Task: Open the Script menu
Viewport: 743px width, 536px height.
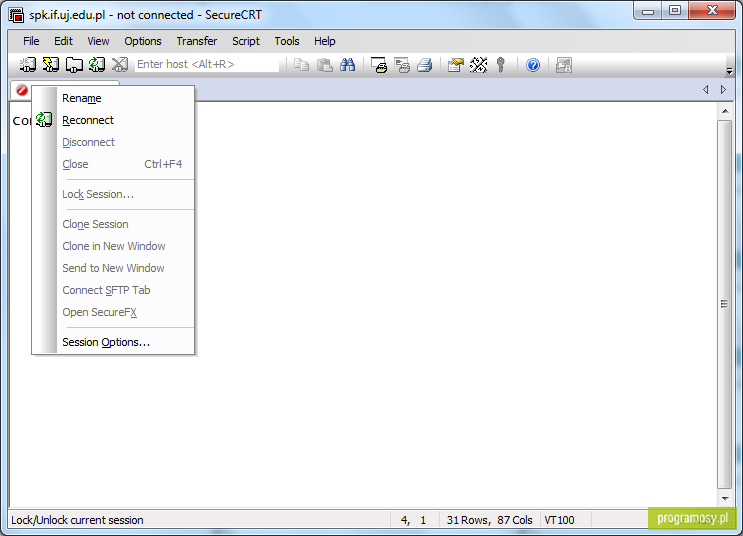Action: coord(245,41)
